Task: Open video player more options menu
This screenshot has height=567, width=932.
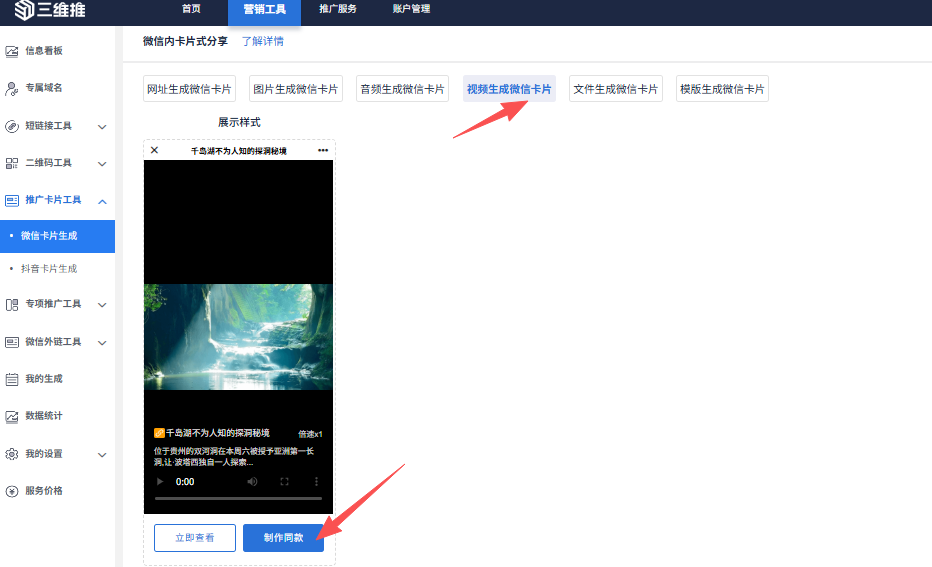Action: coord(317,482)
